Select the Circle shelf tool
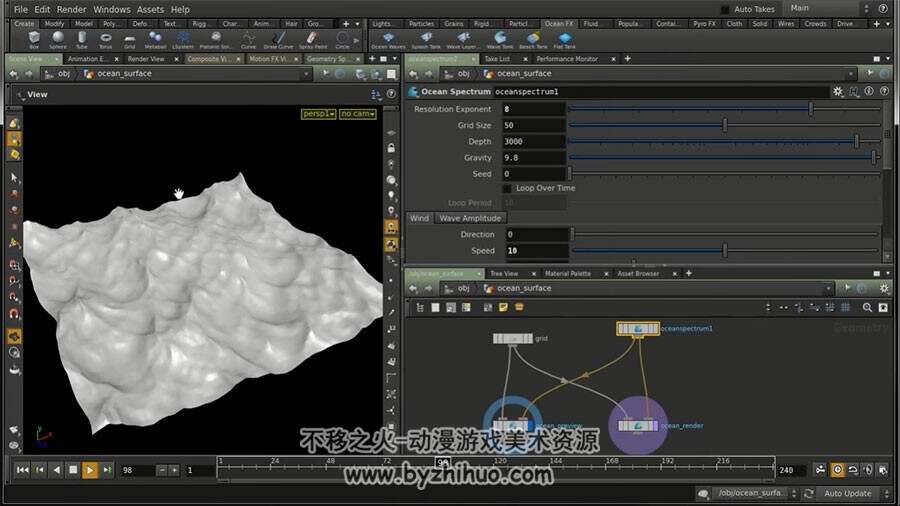Viewport: 900px width, 506px height. coord(342,40)
